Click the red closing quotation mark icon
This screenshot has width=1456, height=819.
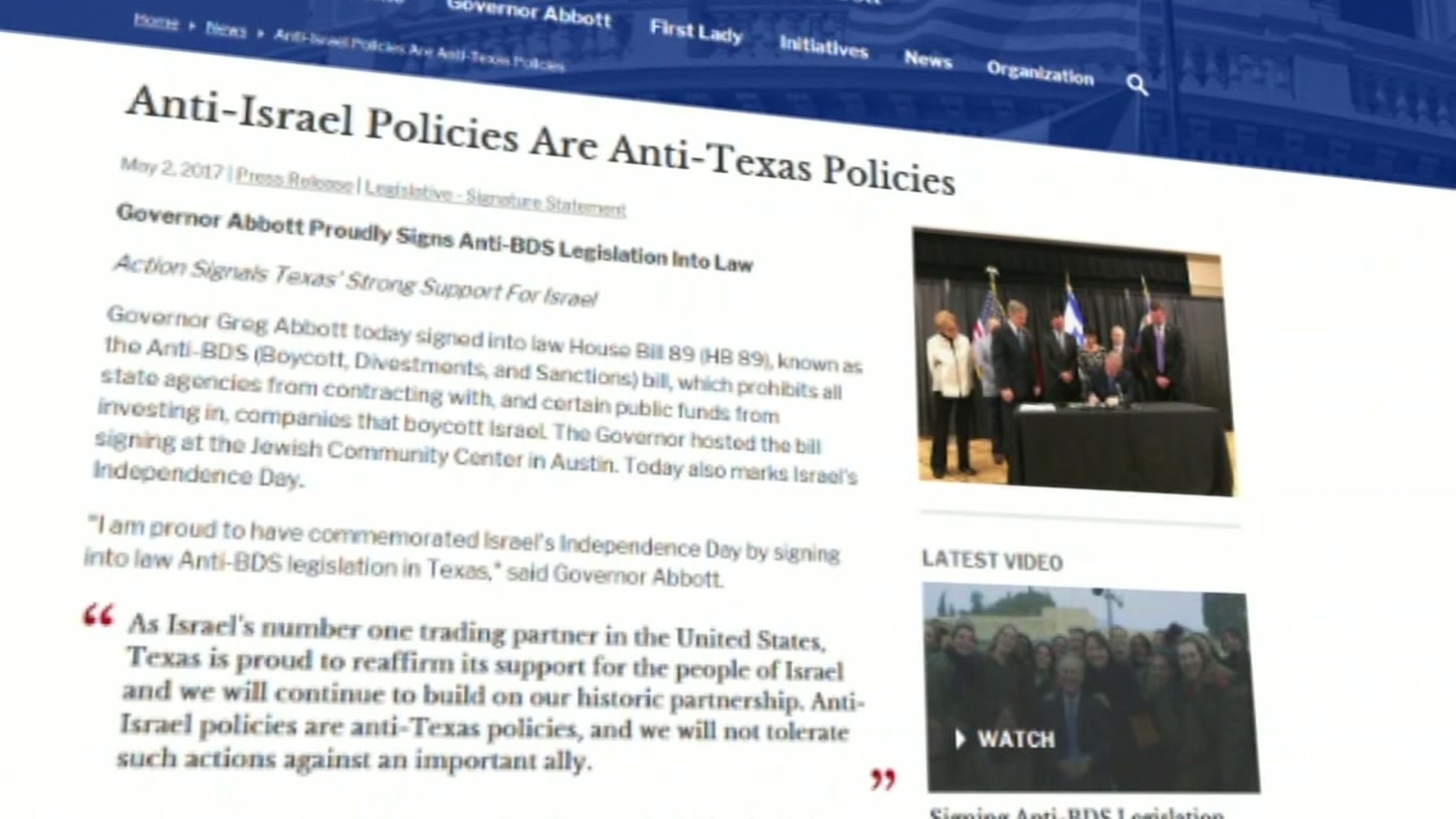click(883, 779)
